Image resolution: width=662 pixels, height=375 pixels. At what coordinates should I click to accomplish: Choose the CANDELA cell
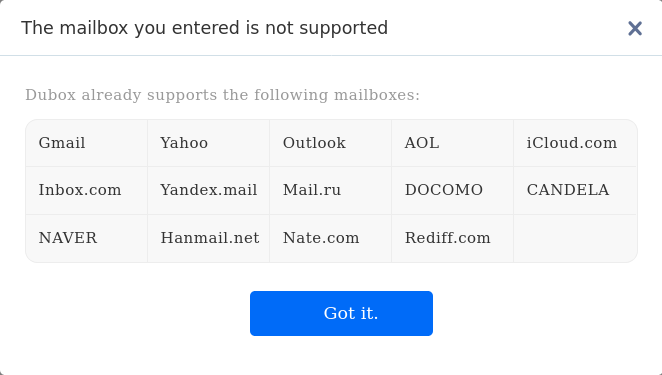tap(575, 190)
